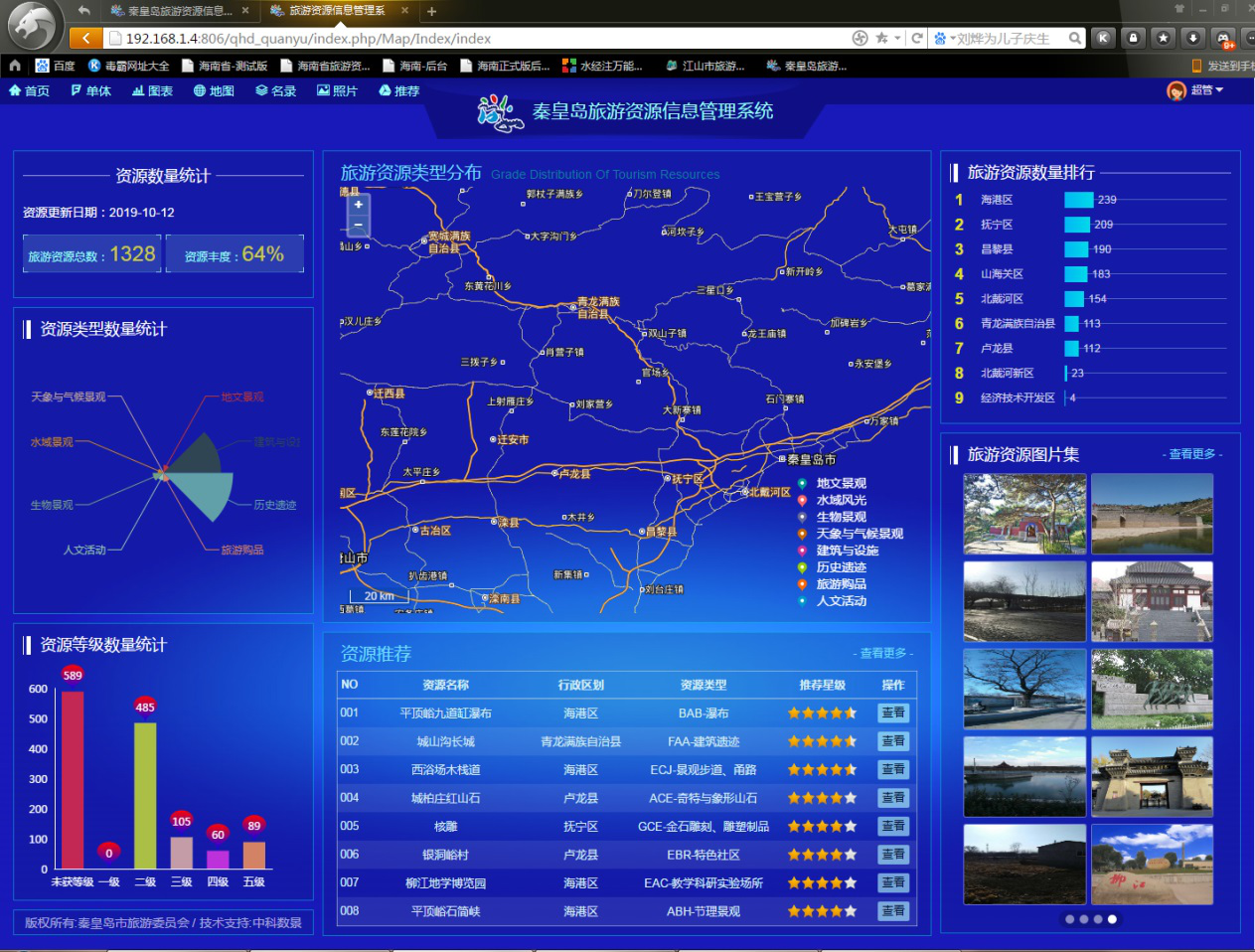1255x952 pixels.
Task: Open search engine dropdown in search box
Action: pyautogui.click(x=952, y=39)
